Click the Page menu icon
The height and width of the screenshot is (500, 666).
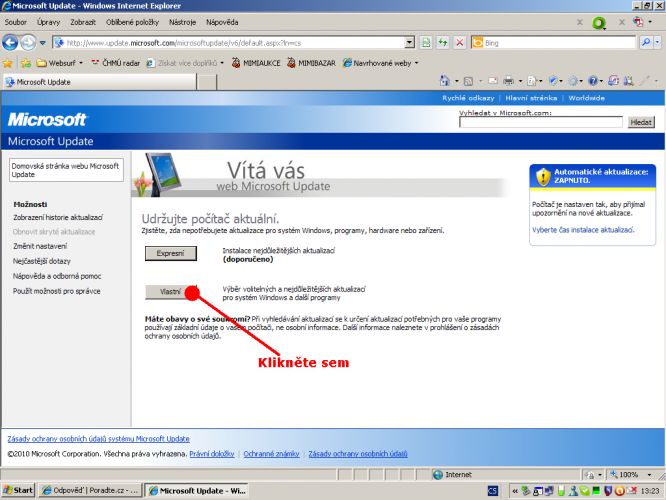coord(532,81)
